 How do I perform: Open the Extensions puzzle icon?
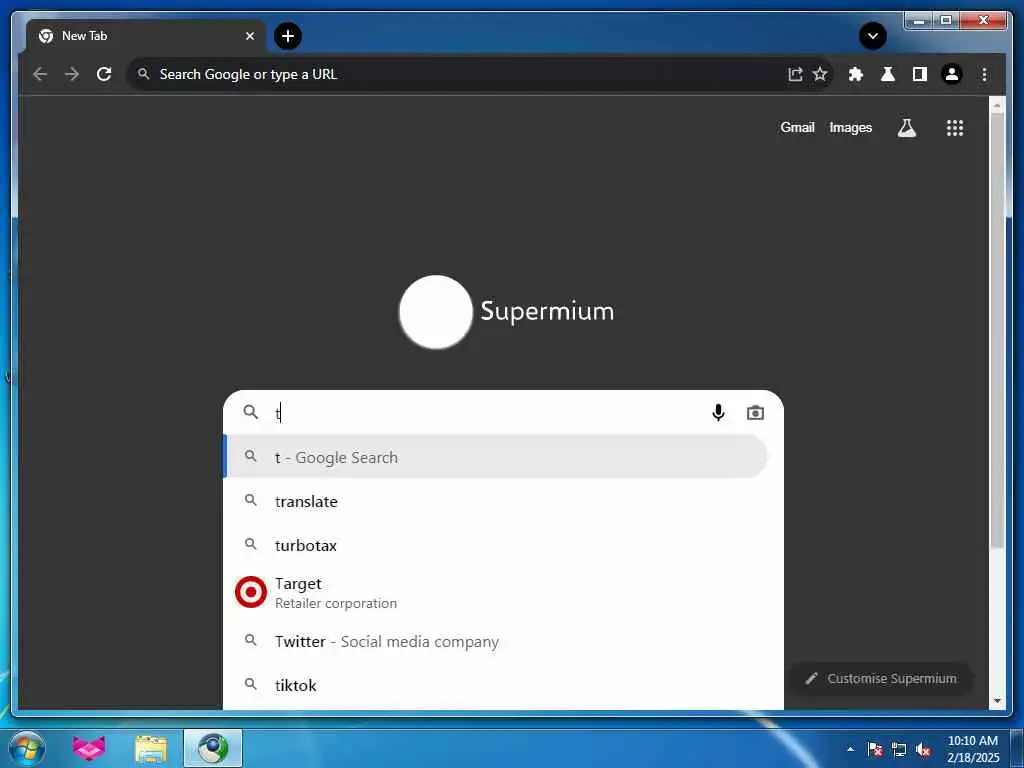(x=856, y=74)
